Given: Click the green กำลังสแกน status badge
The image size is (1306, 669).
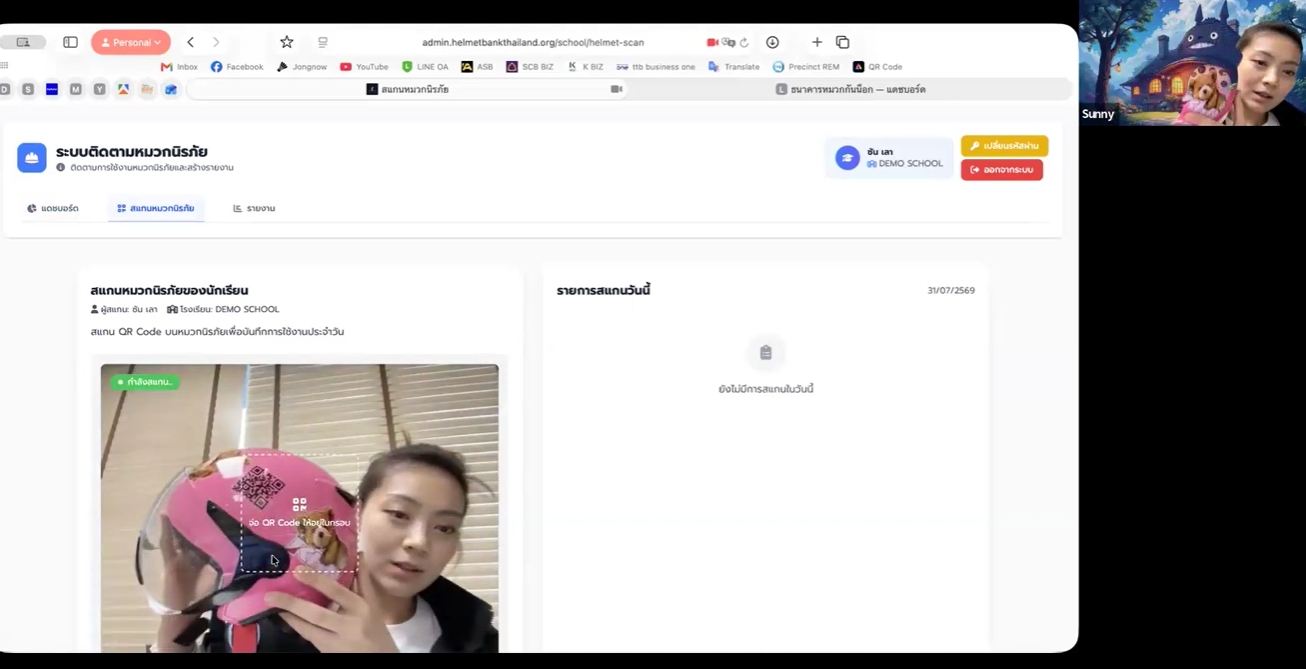Looking at the screenshot, I should [145, 382].
